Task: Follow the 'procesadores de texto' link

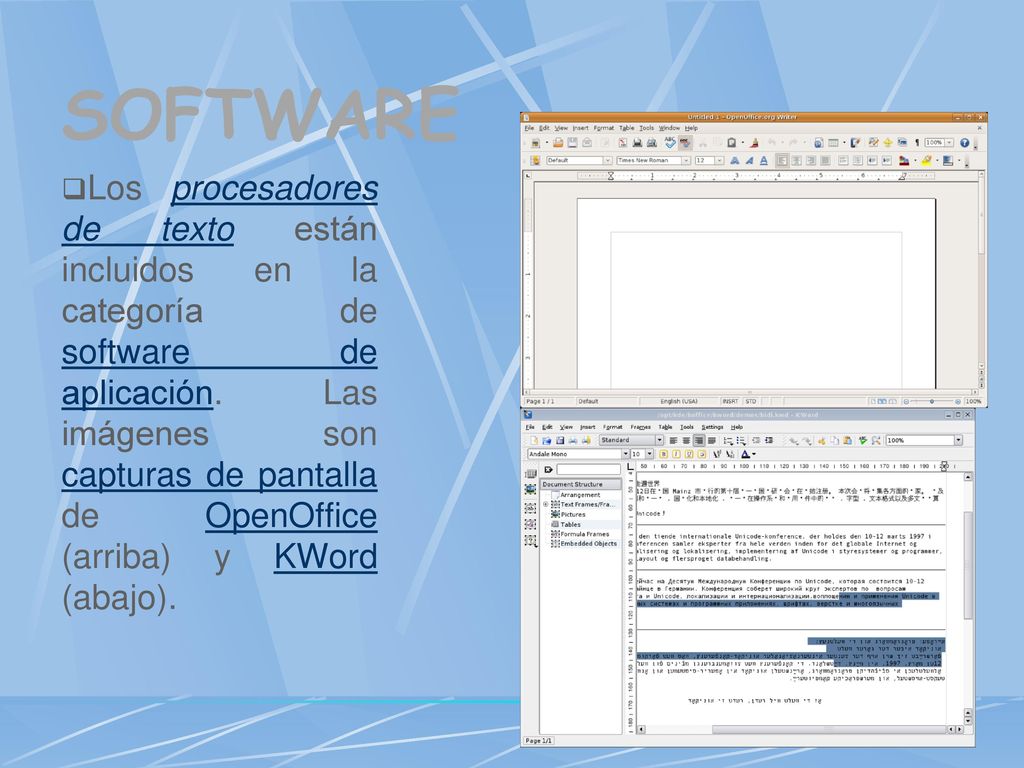Action: (220, 209)
